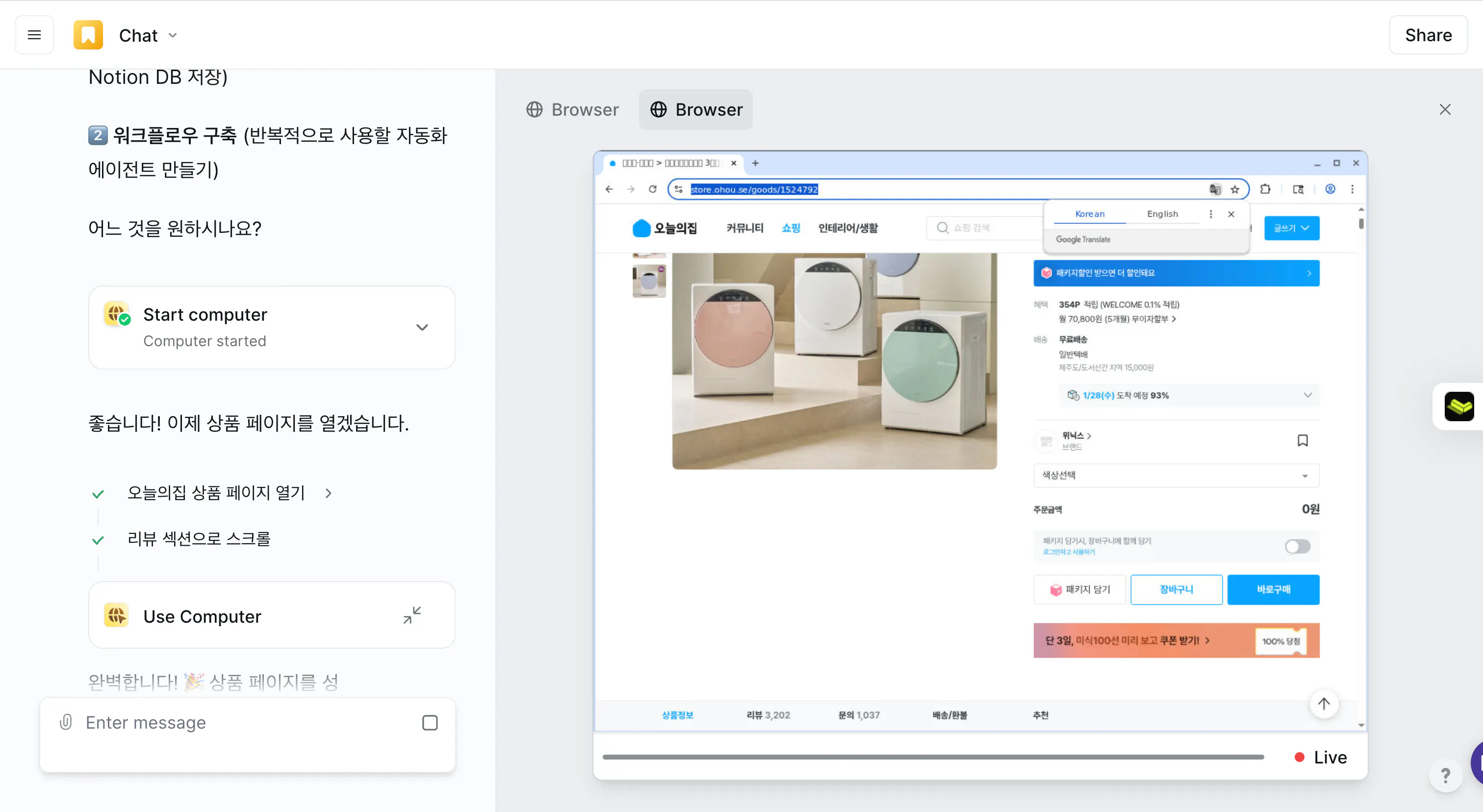1483x812 pixels.
Task: Select Korean in the Google Translate popup
Action: coord(1089,213)
